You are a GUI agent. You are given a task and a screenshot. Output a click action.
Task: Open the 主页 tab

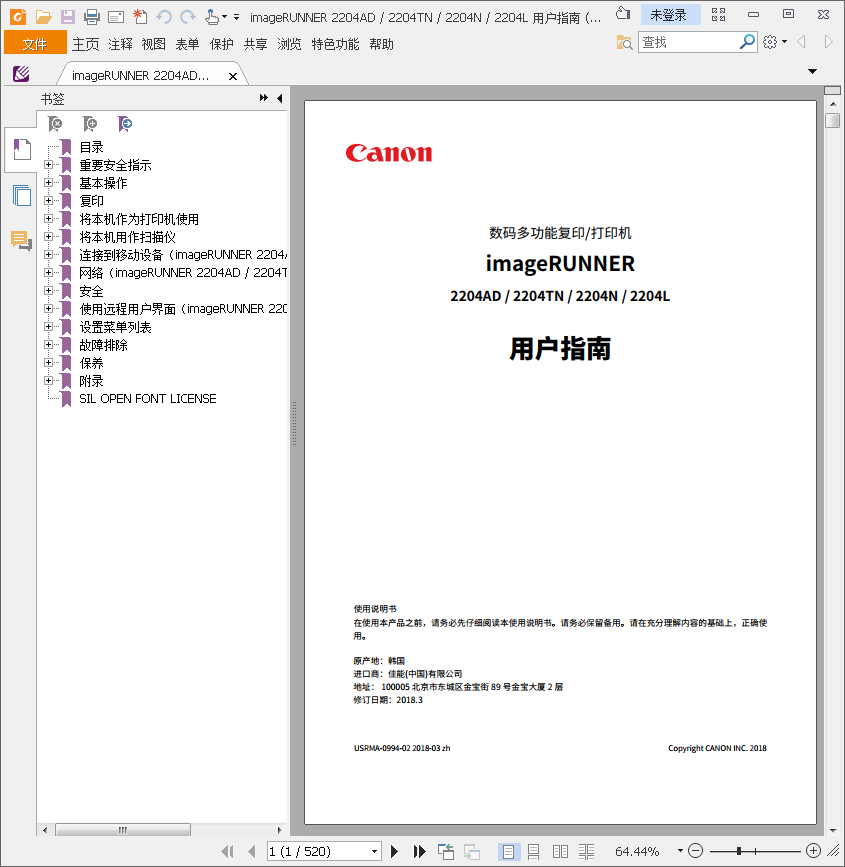[x=86, y=44]
